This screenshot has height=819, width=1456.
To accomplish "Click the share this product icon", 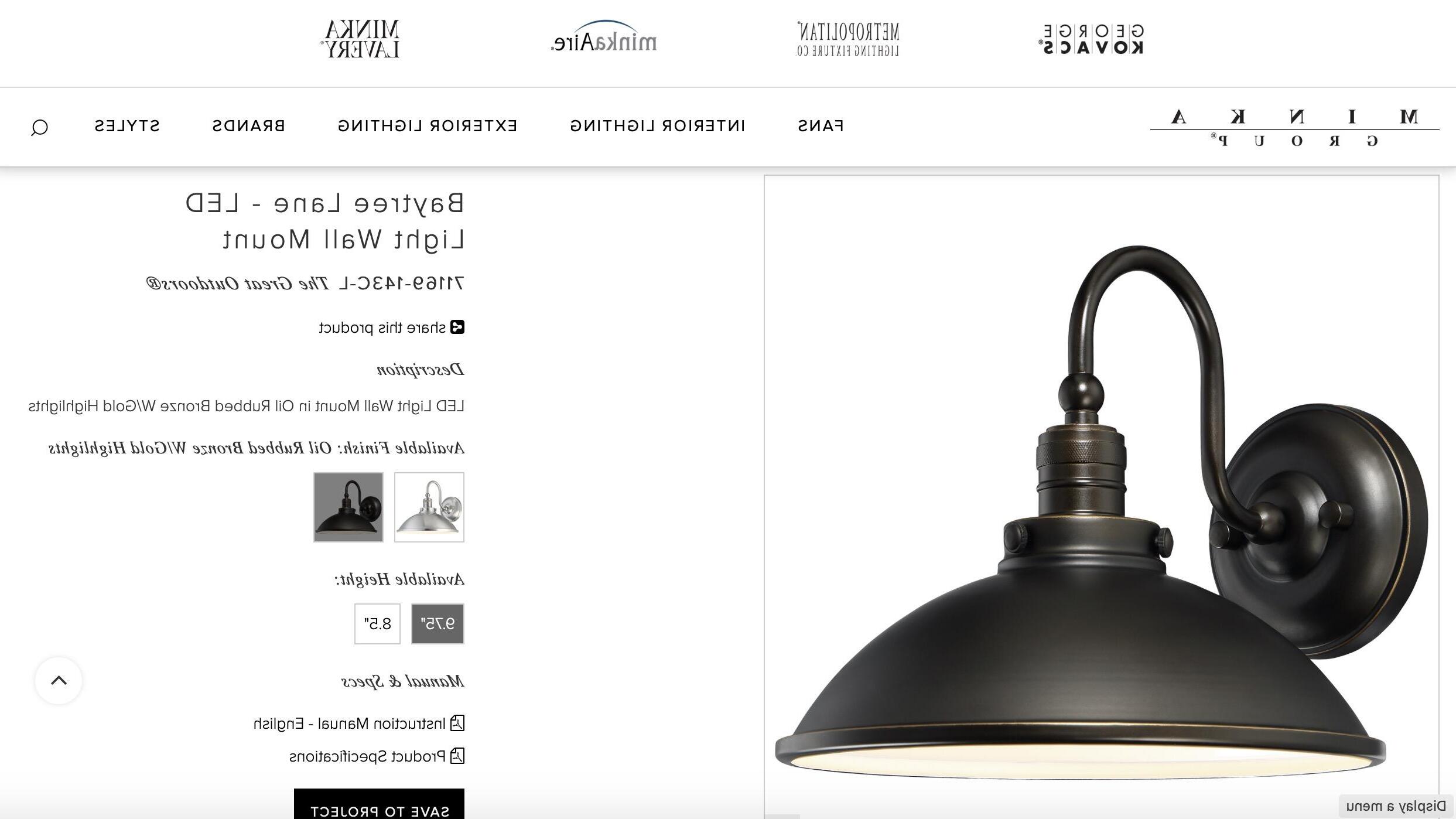I will click(x=457, y=327).
